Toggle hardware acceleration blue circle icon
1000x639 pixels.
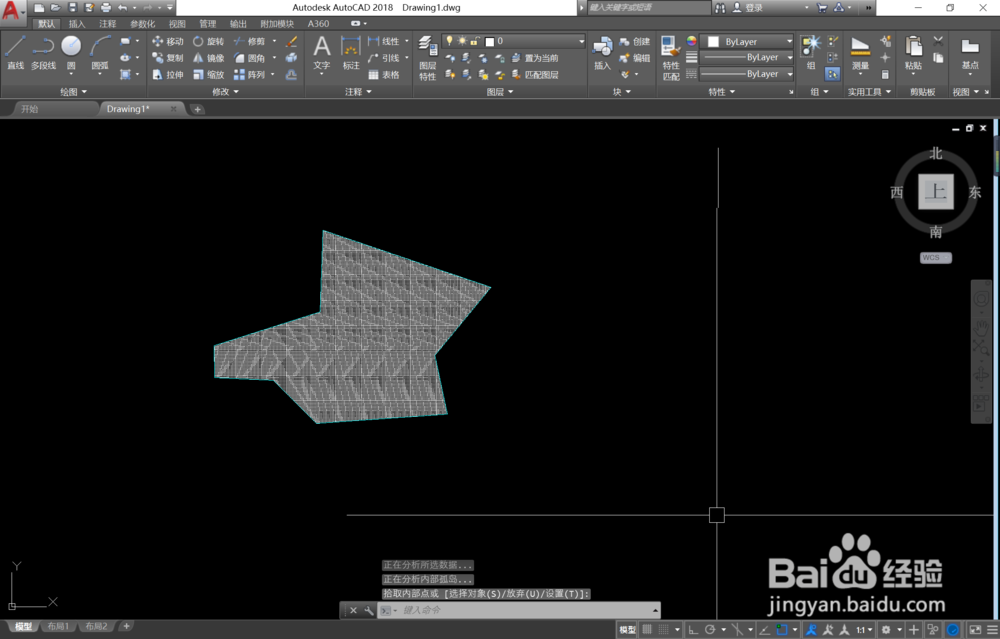click(953, 629)
